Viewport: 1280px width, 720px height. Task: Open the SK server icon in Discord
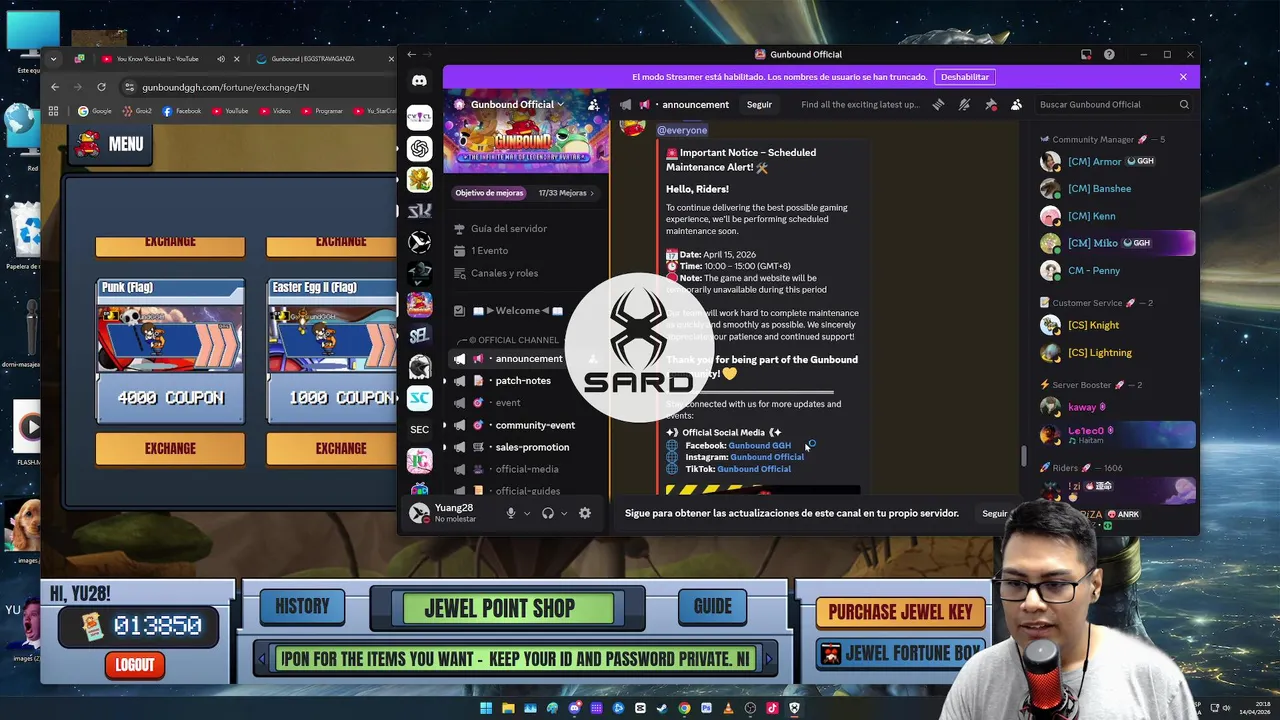[419, 211]
